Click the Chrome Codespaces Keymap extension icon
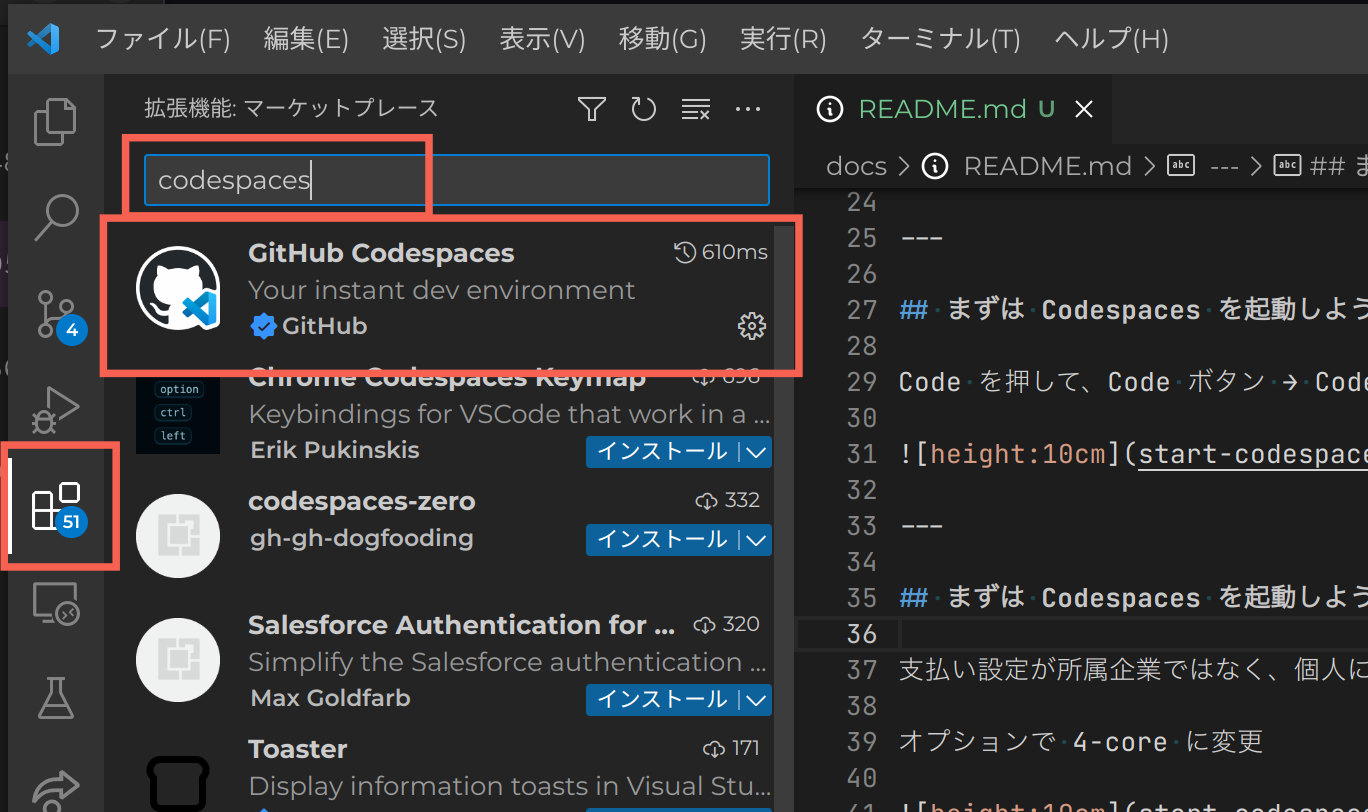This screenshot has height=812, width=1368. (x=178, y=416)
